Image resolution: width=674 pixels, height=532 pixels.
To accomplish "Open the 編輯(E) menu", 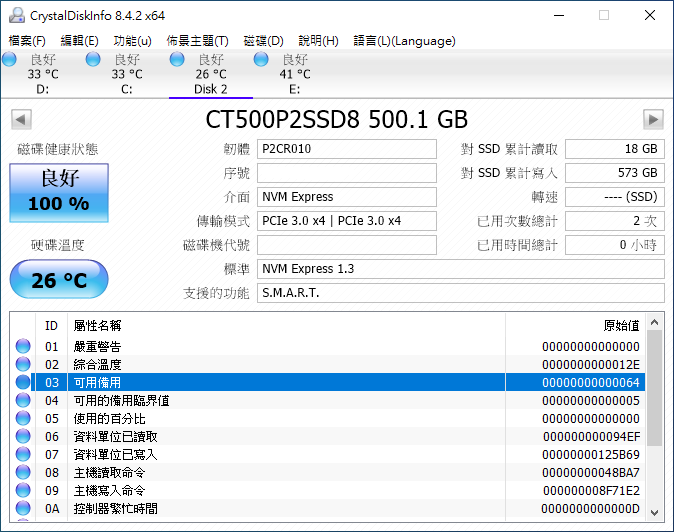I will [80, 41].
